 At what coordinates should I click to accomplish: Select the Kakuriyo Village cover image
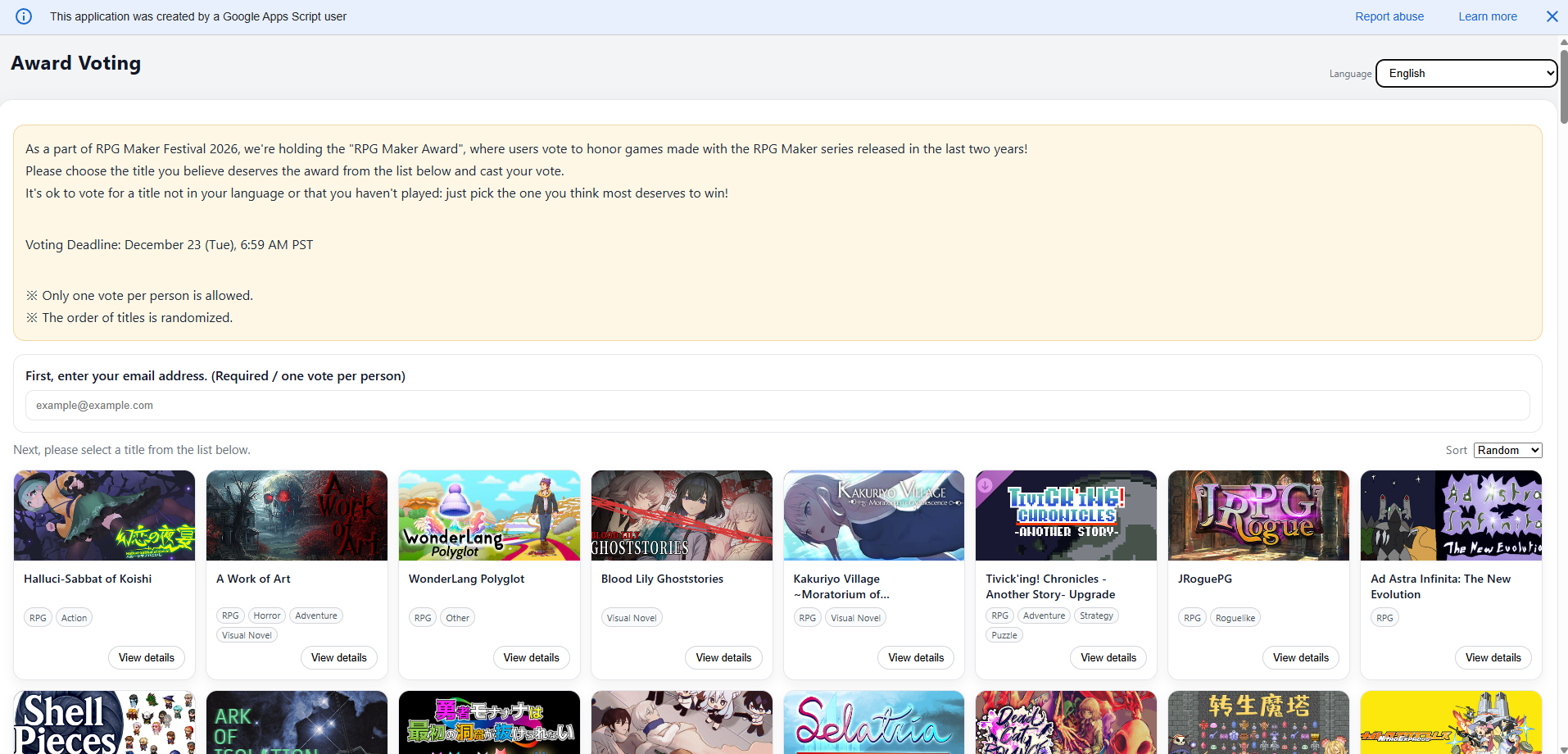[x=873, y=516]
